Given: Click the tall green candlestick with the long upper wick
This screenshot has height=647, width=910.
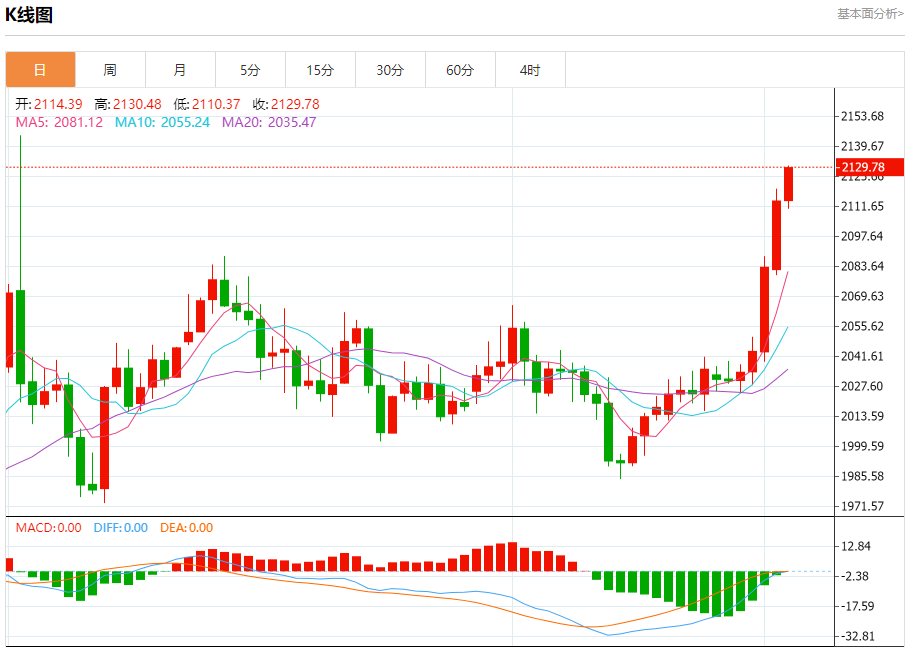Looking at the screenshot, I should pyautogui.click(x=21, y=337).
